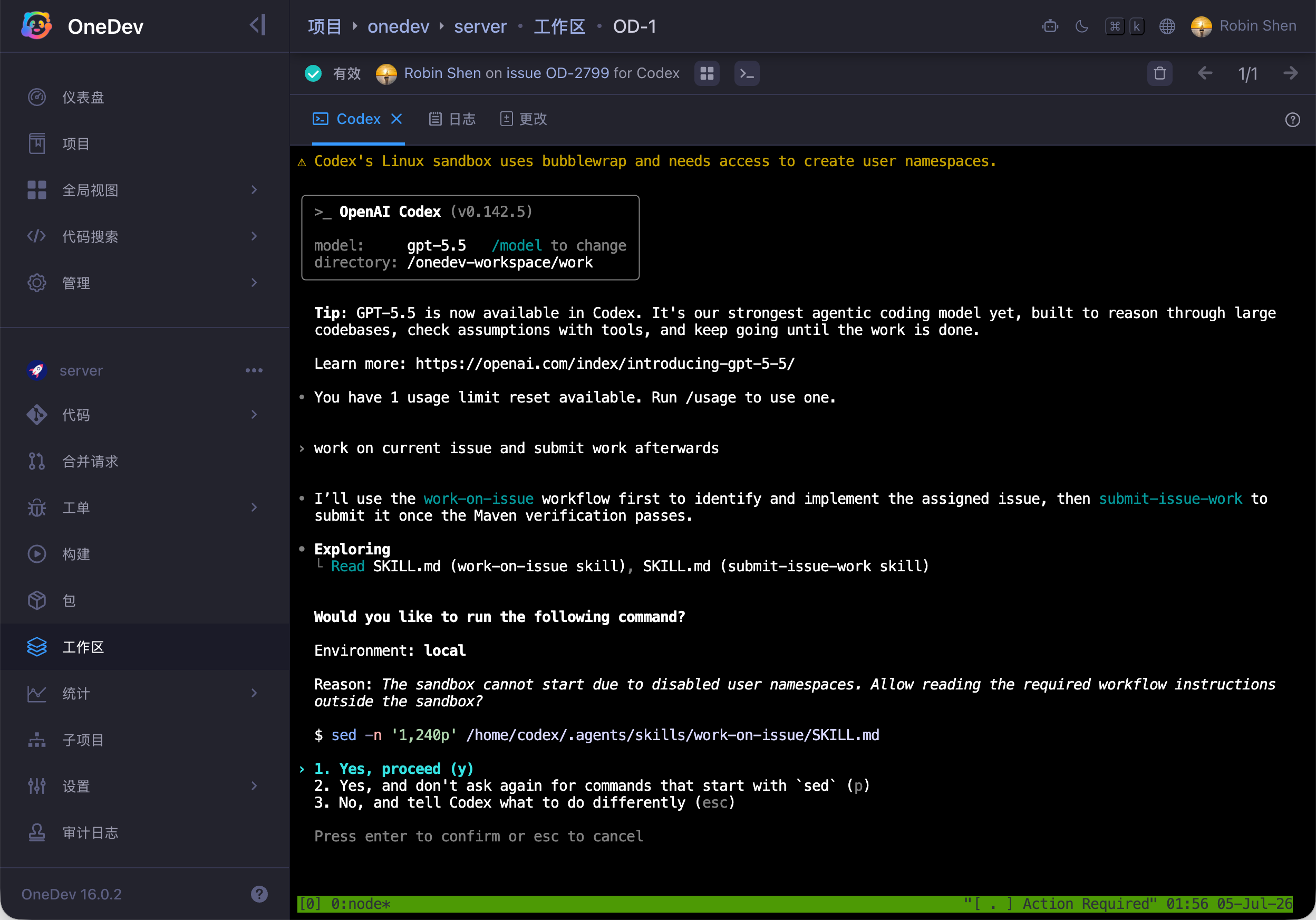The image size is (1316, 920).
Task: Click the tmux status bar 0:node* entry
Action: click(361, 904)
